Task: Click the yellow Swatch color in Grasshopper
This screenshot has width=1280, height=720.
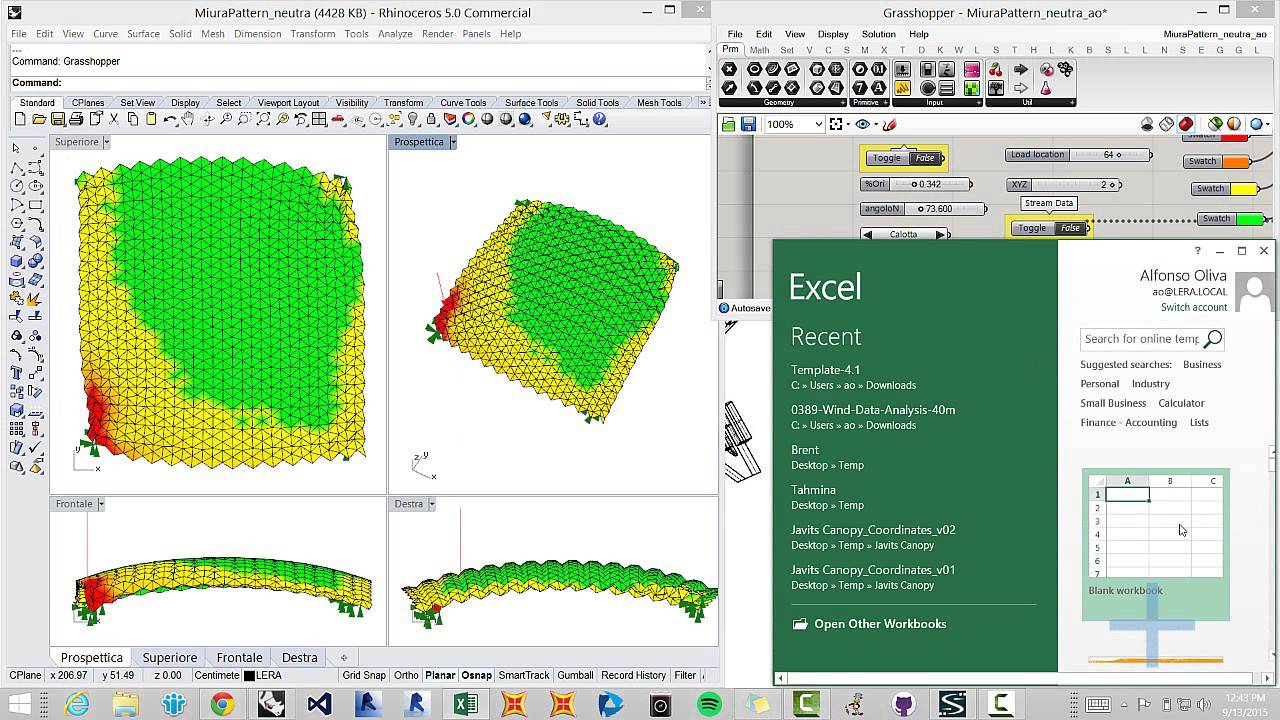Action: [x=1245, y=189]
